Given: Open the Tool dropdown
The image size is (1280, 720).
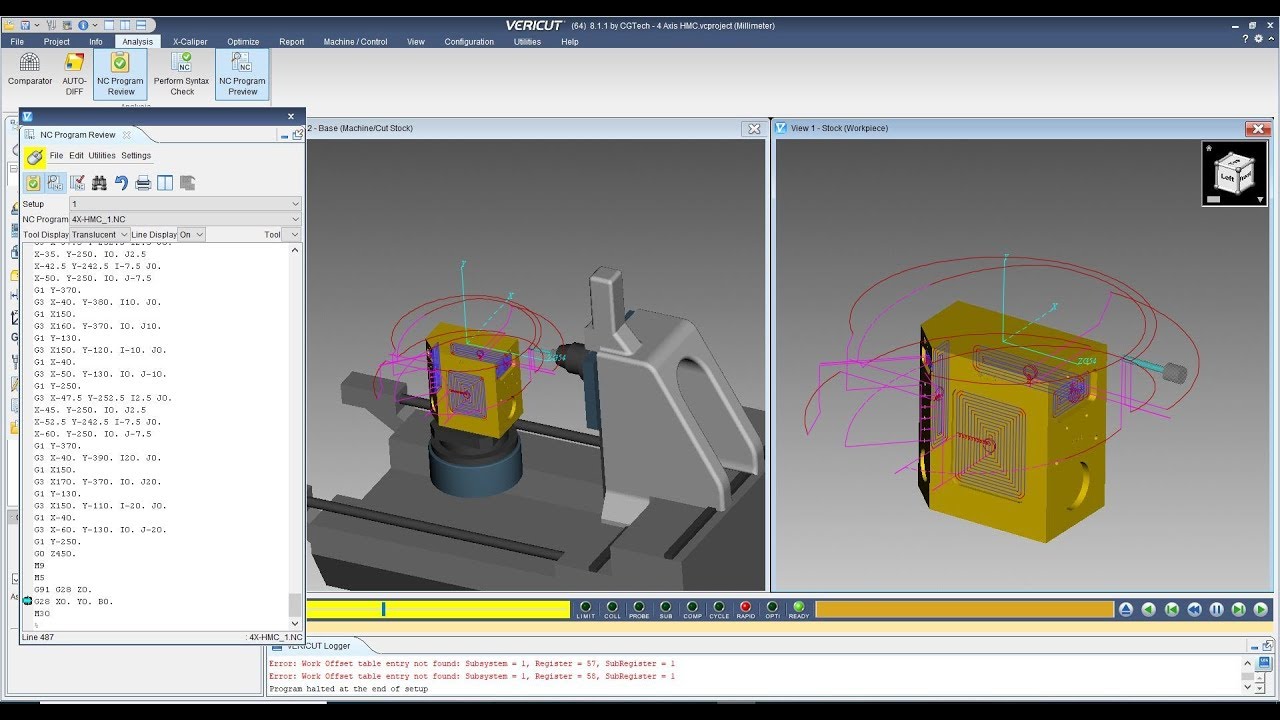Looking at the screenshot, I should pyautogui.click(x=291, y=234).
